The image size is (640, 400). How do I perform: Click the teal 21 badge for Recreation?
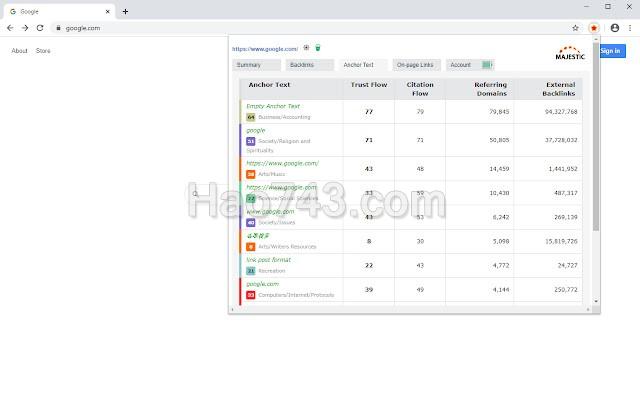[x=251, y=271]
